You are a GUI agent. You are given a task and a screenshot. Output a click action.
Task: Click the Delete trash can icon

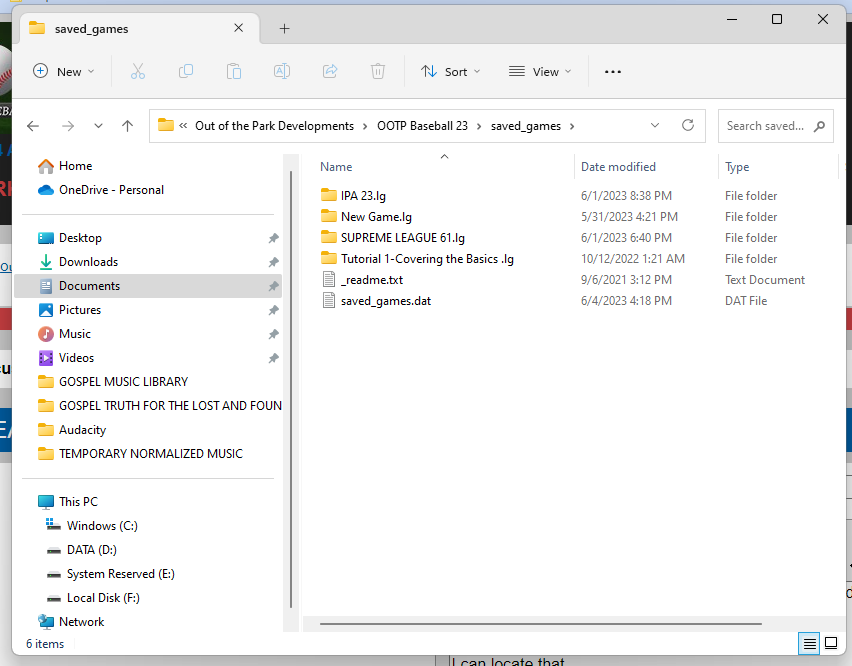coord(378,71)
